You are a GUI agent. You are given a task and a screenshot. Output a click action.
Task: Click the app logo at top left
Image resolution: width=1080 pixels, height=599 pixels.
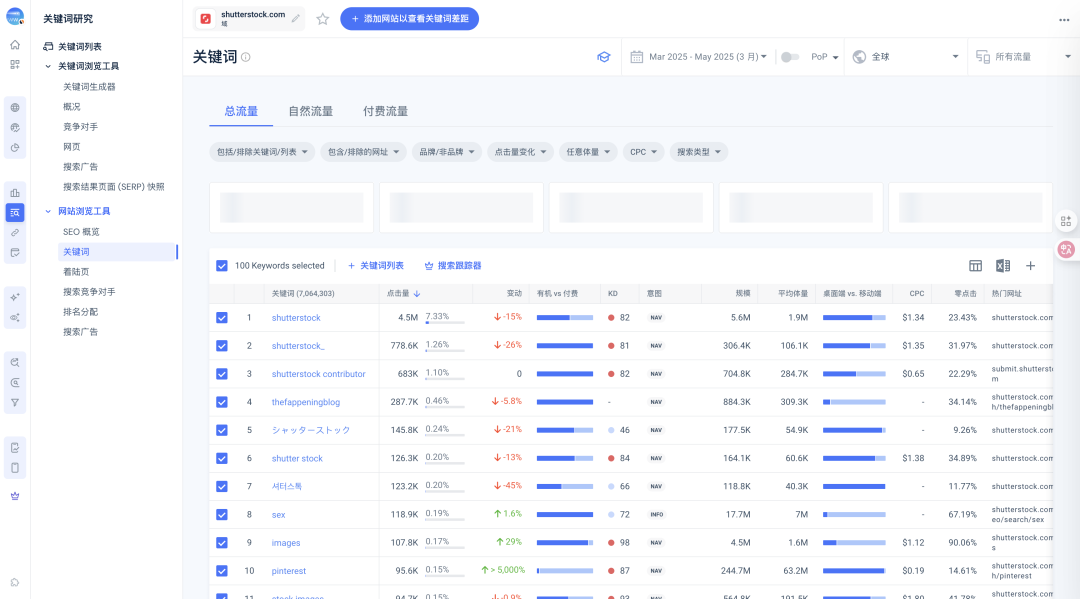(14, 17)
